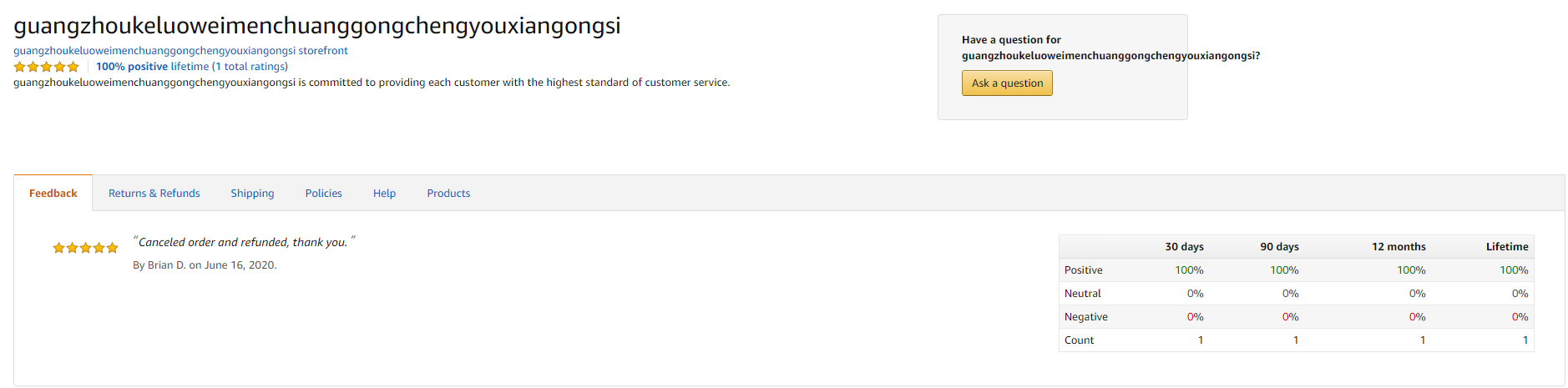Go to the Policies tab
This screenshot has height=388, width=1568.
tap(323, 194)
